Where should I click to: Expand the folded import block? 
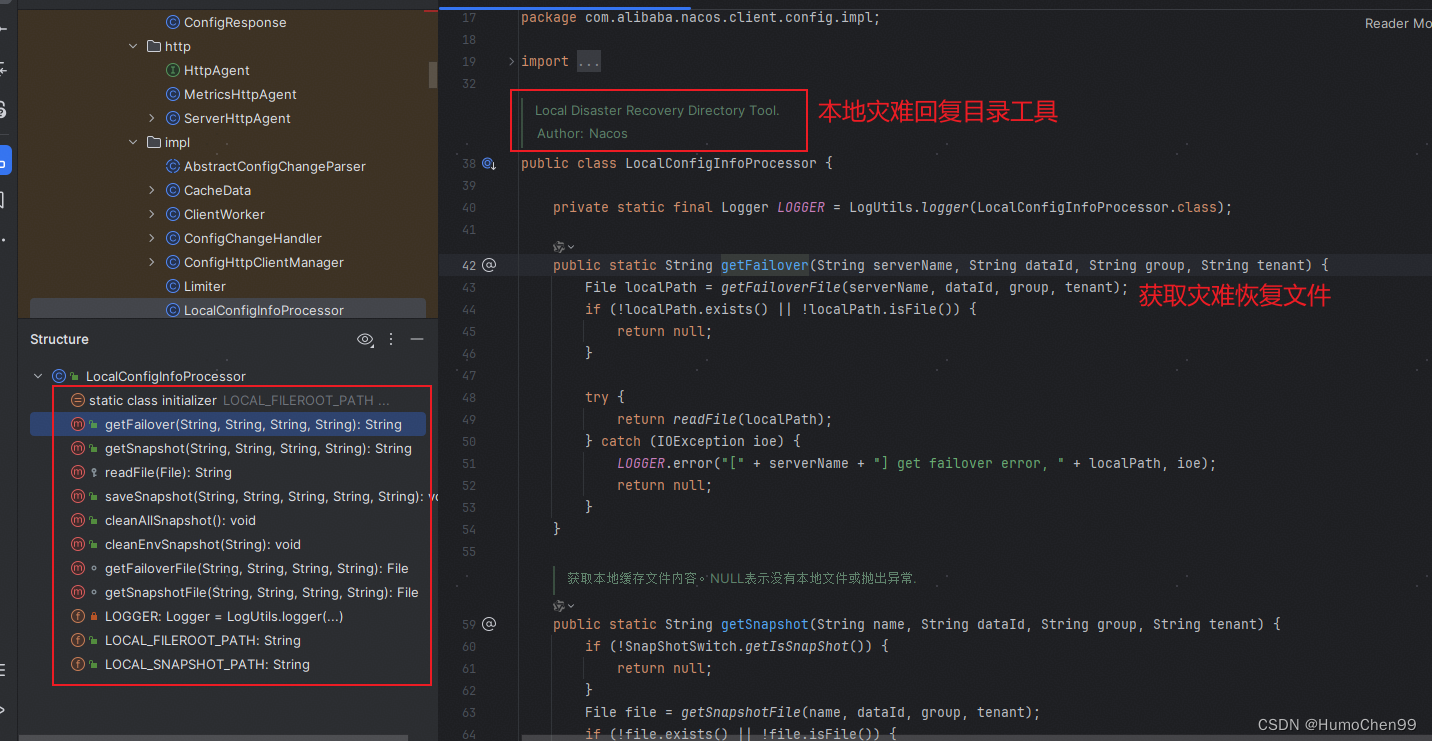(x=511, y=61)
